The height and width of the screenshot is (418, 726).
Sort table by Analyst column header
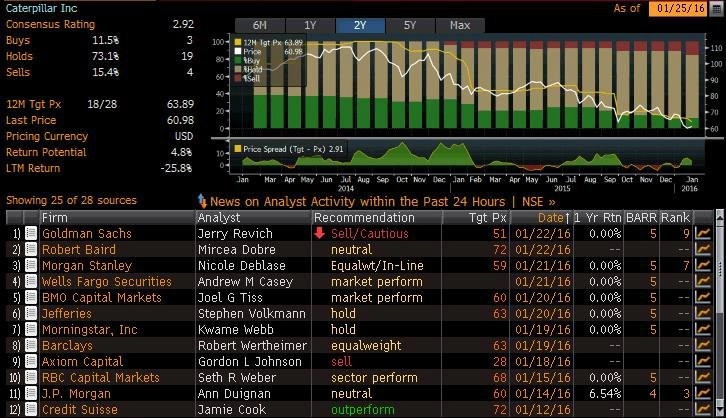(x=253, y=218)
